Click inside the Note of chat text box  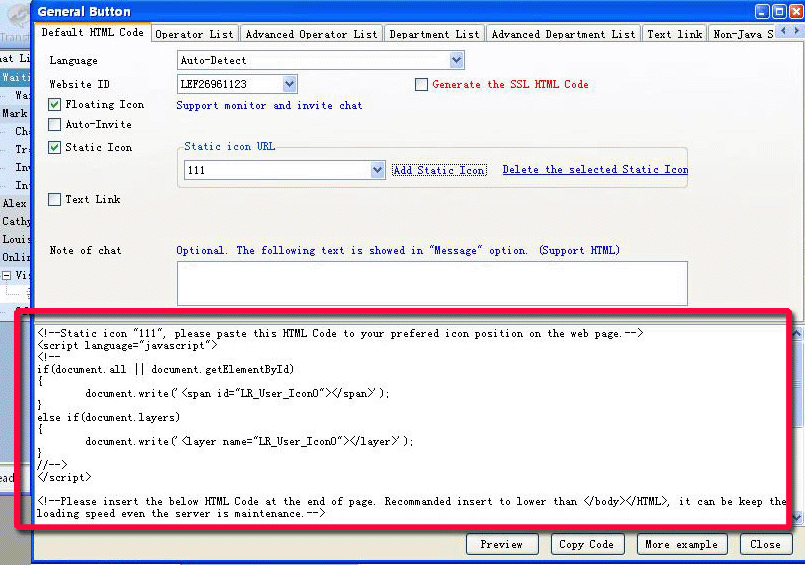[x=432, y=283]
